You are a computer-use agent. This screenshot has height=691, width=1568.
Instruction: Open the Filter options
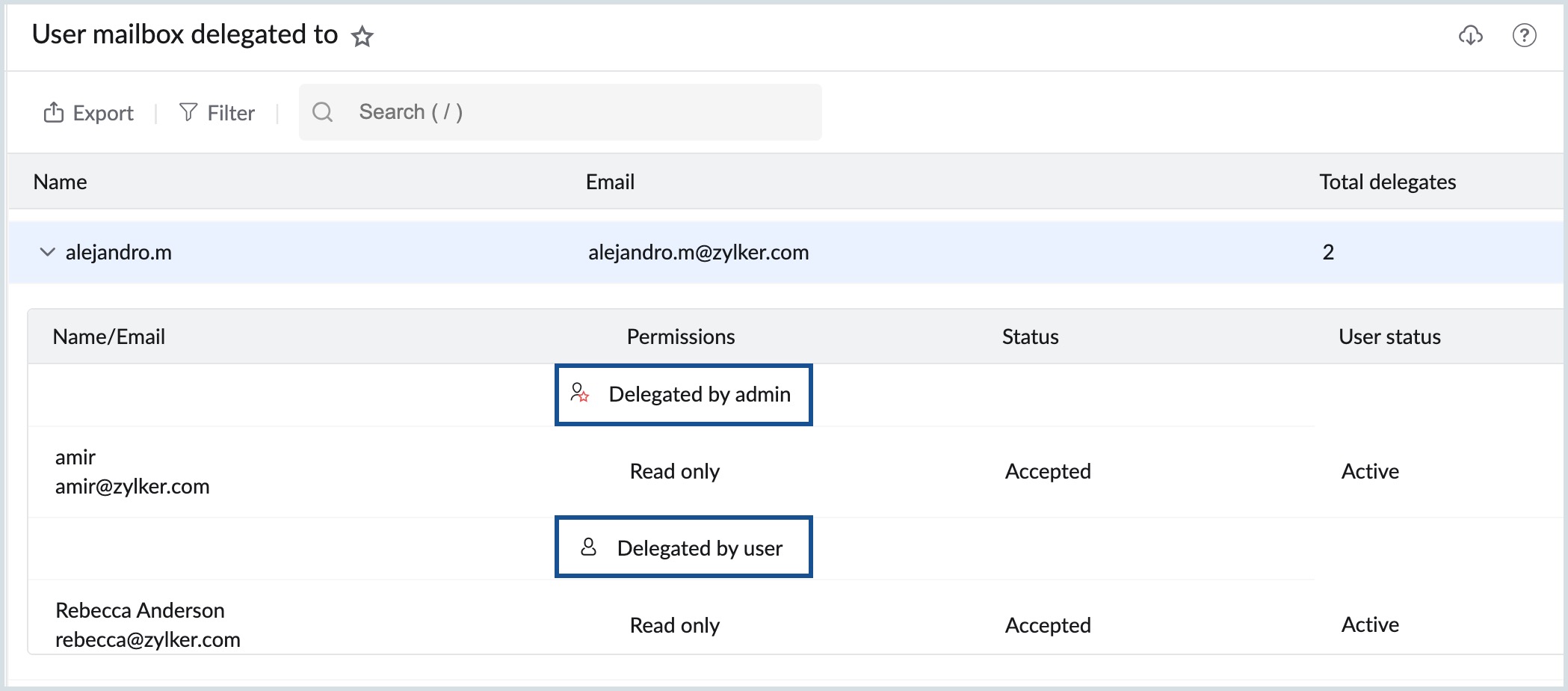tap(230, 113)
